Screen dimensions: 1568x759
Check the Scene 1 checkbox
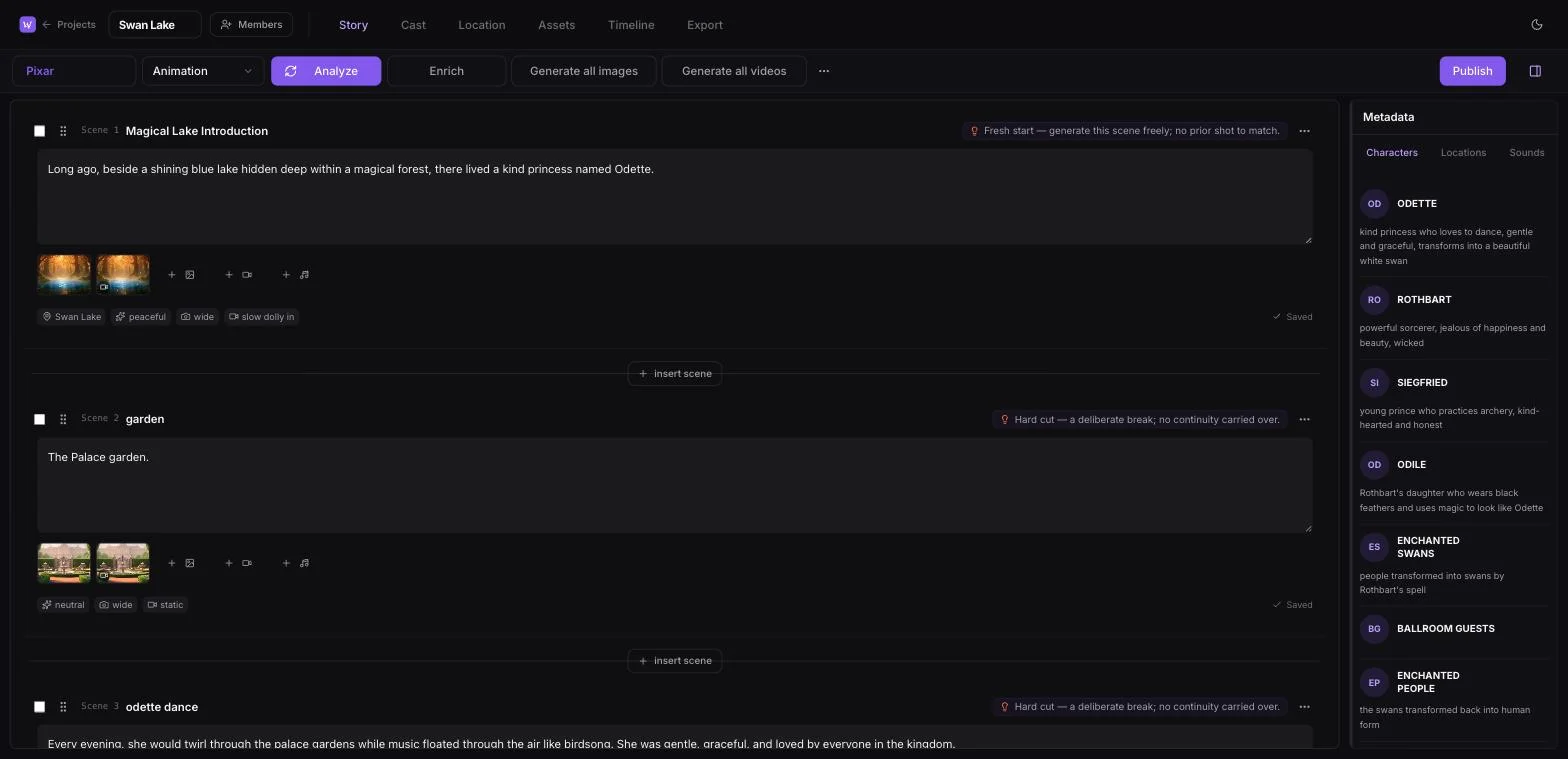coord(40,131)
